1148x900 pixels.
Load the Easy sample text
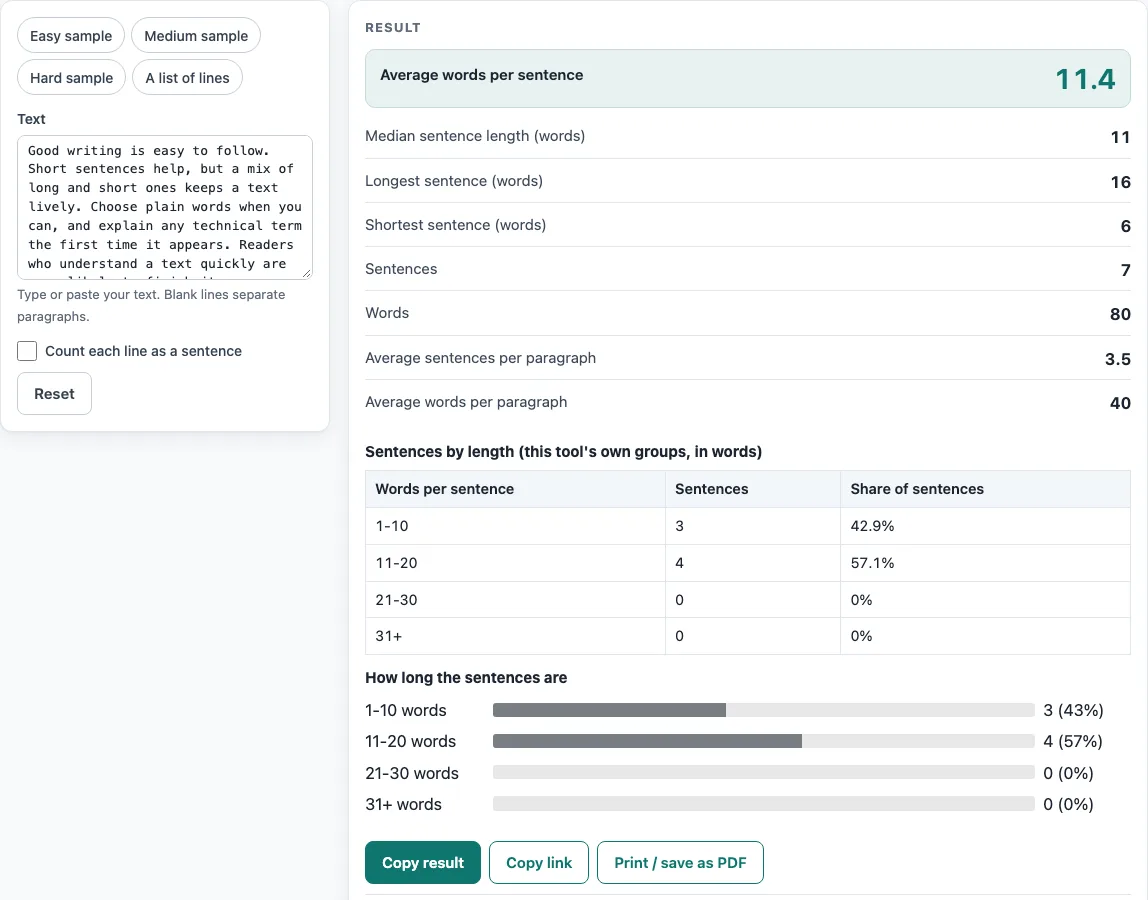click(x=71, y=36)
